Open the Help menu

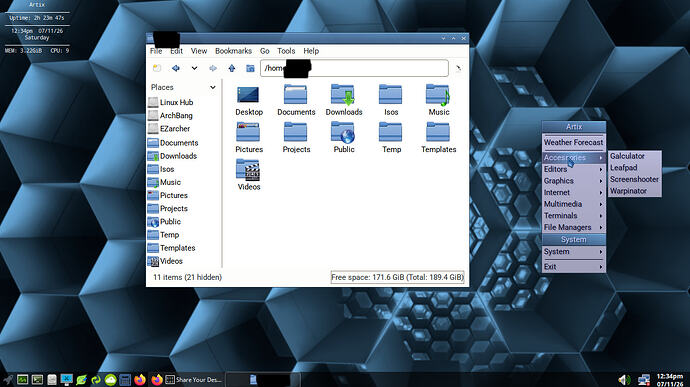(x=311, y=51)
